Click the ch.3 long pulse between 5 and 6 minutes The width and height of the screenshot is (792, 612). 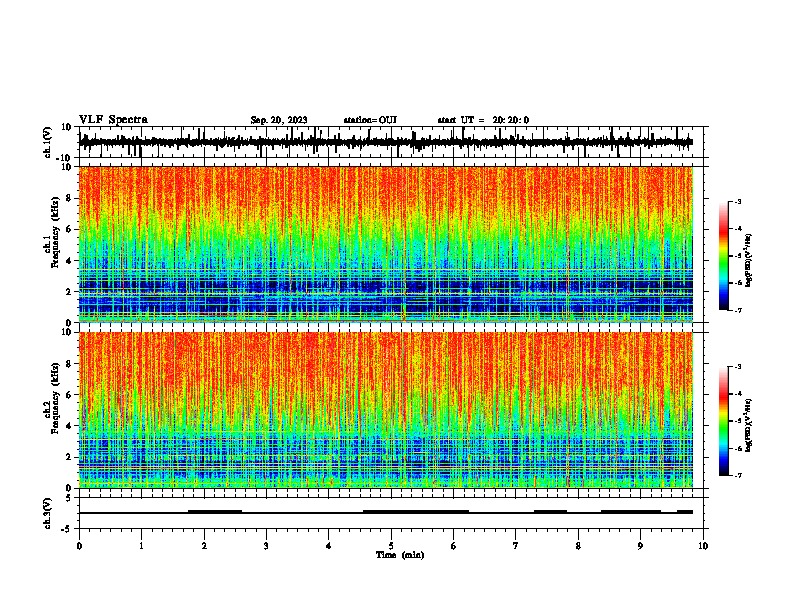coord(416,511)
